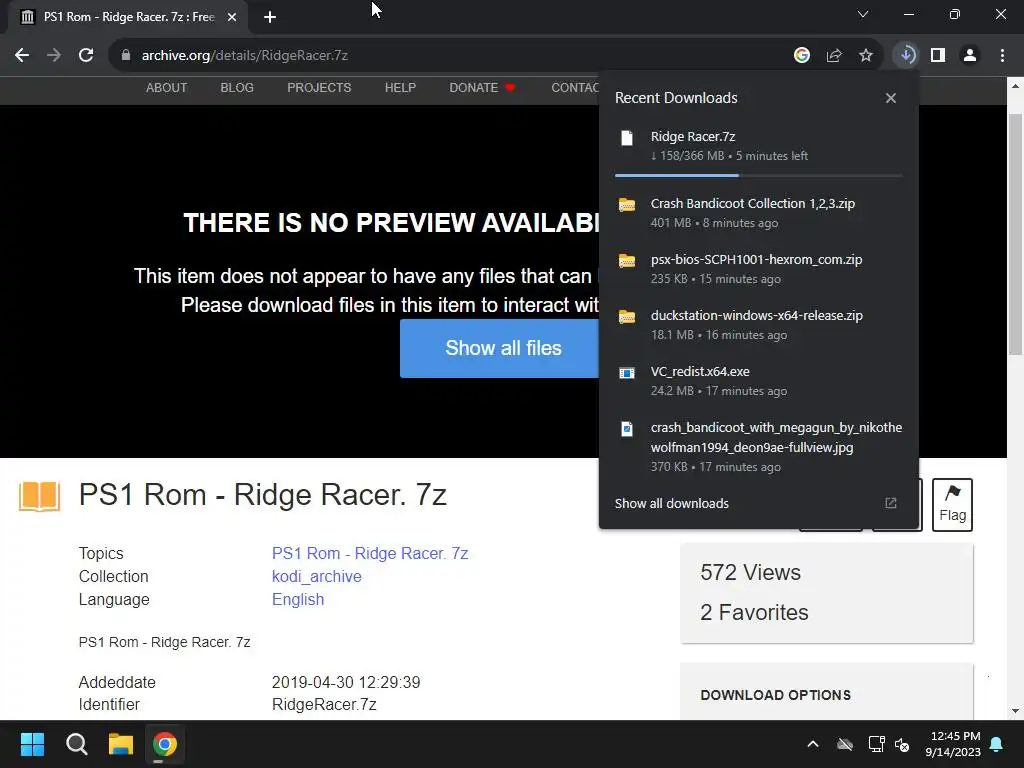
Task: Open network status tray icon
Action: pos(876,744)
